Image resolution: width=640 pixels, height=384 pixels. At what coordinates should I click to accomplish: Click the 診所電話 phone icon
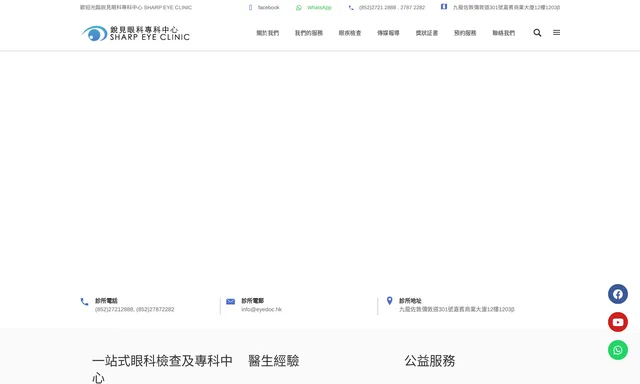tap(84, 302)
